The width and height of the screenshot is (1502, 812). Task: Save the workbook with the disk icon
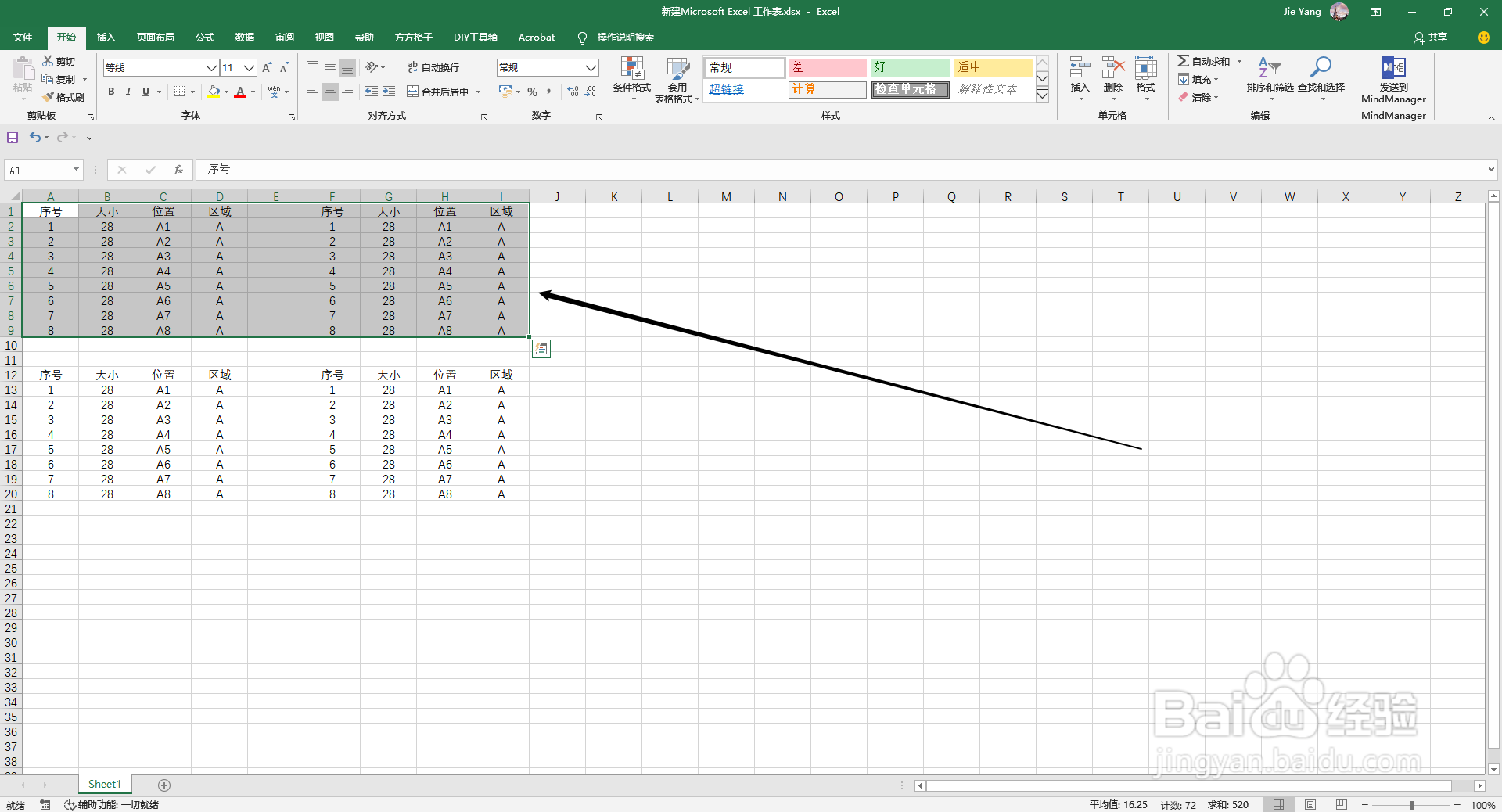[x=13, y=138]
